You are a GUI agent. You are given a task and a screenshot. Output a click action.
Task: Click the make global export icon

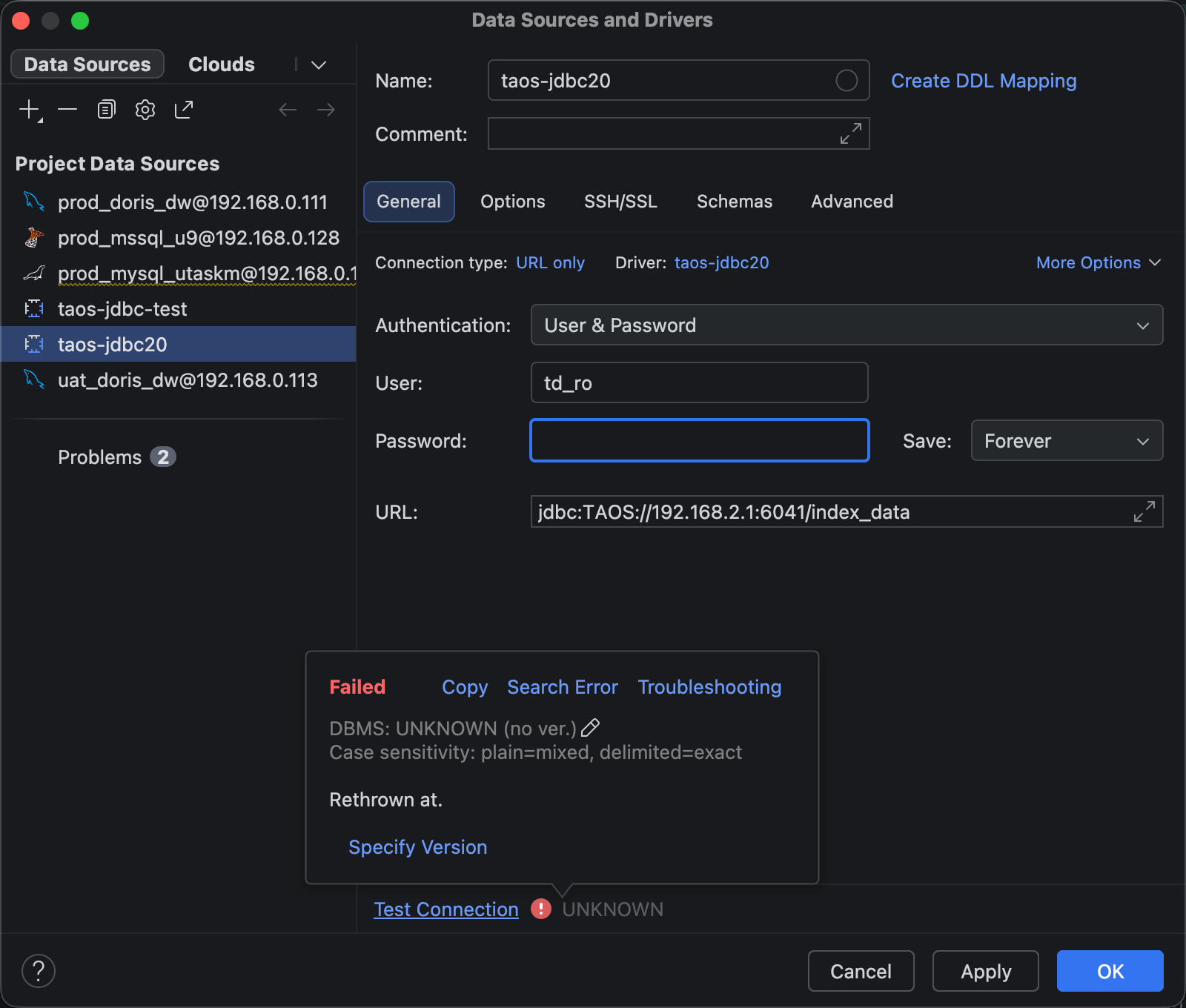pos(184,110)
